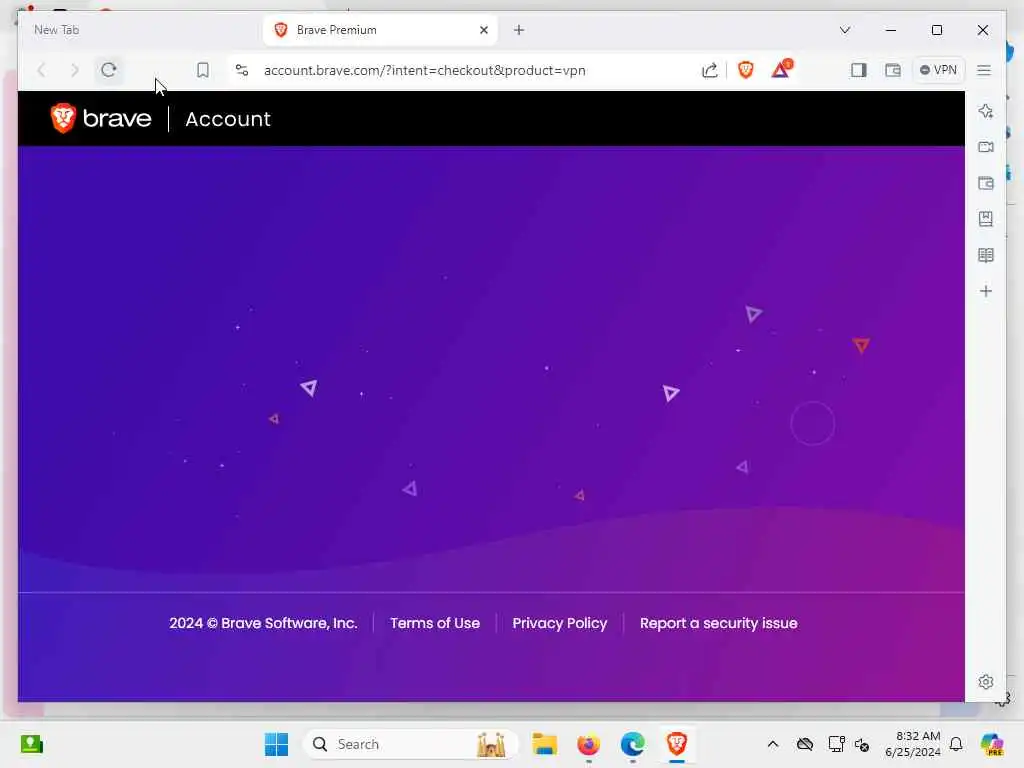1024x768 pixels.
Task: Click the Brave icon in taskbar
Action: (677, 744)
